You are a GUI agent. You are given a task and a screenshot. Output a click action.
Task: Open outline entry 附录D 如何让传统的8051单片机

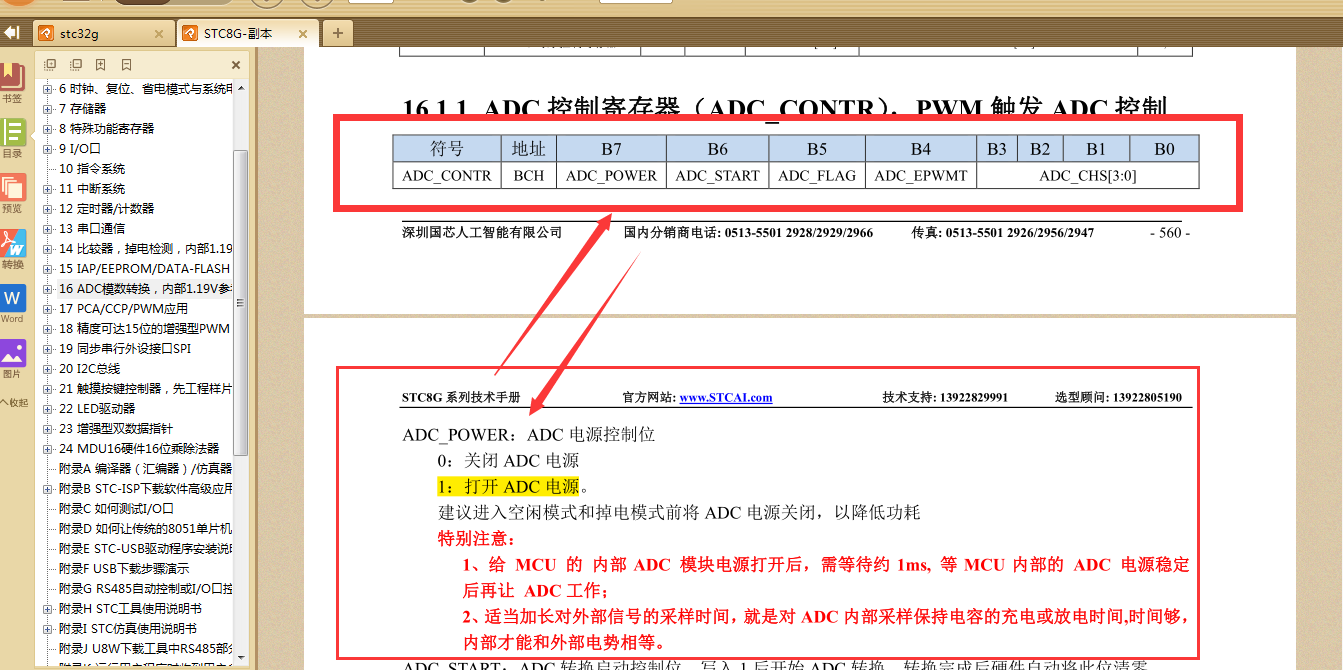[x=145, y=529]
